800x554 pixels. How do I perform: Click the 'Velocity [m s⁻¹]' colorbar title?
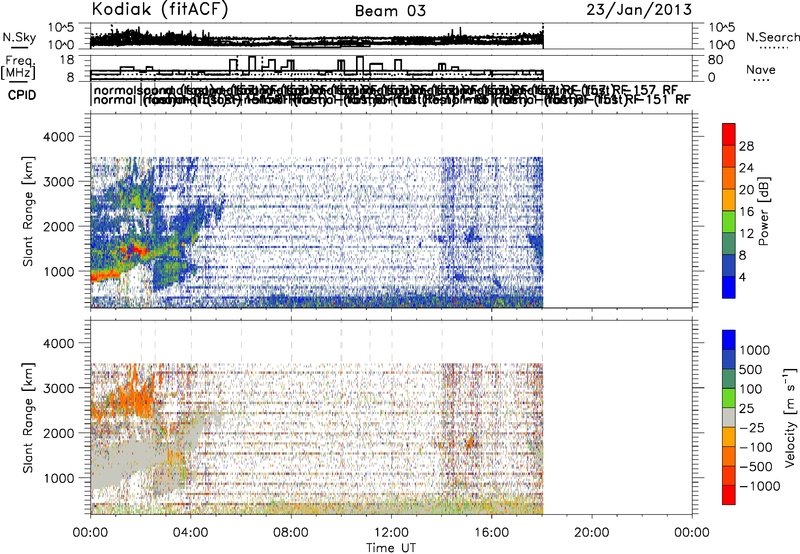pyautogui.click(x=790, y=418)
